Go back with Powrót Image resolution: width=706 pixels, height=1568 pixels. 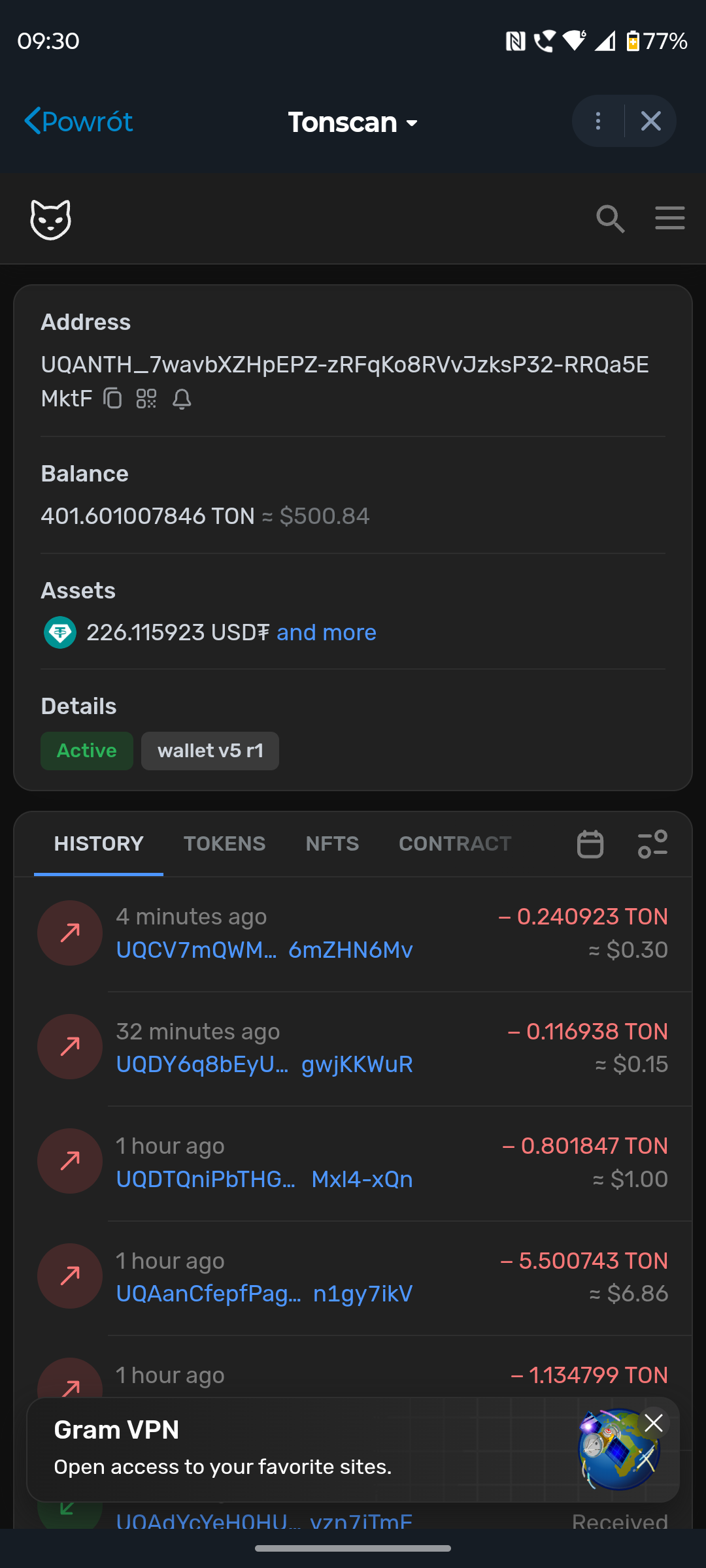pyautogui.click(x=78, y=122)
